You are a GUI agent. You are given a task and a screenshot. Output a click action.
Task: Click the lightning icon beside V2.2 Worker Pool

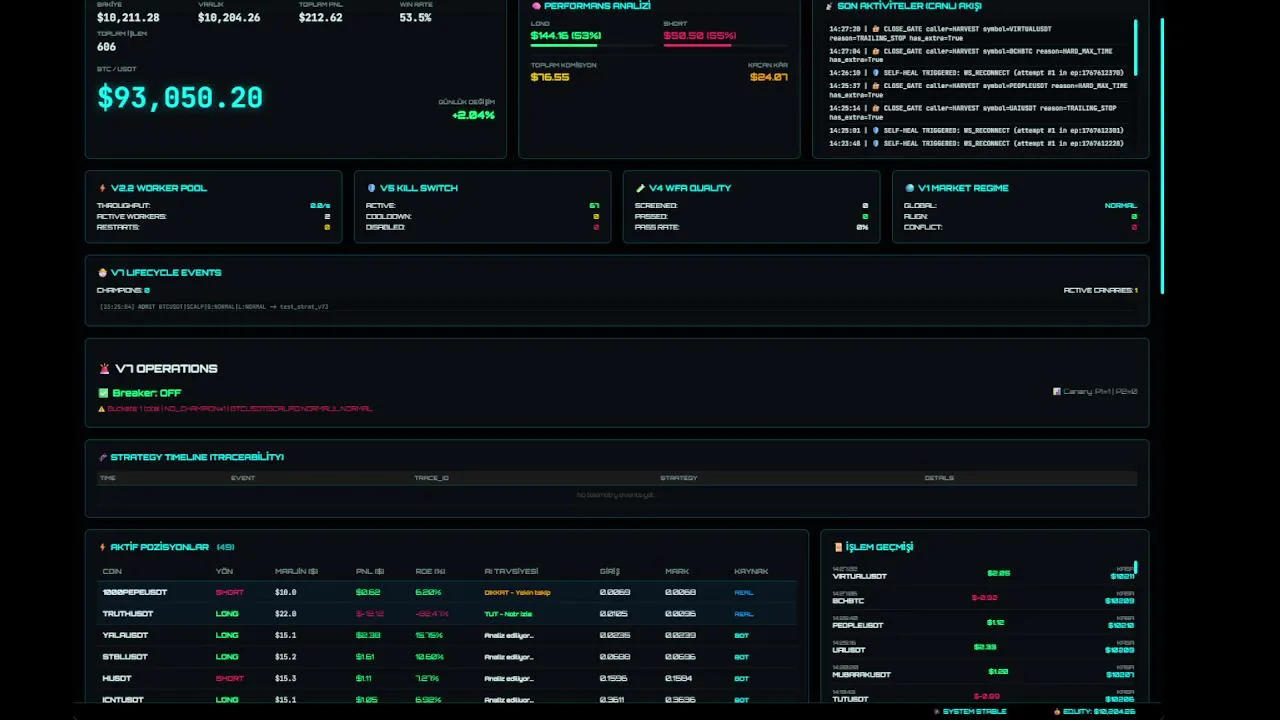coord(102,188)
